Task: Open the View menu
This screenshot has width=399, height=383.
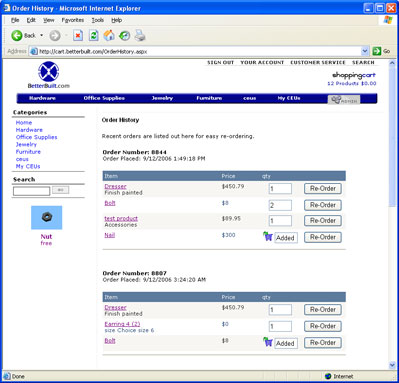Action: 48,20
